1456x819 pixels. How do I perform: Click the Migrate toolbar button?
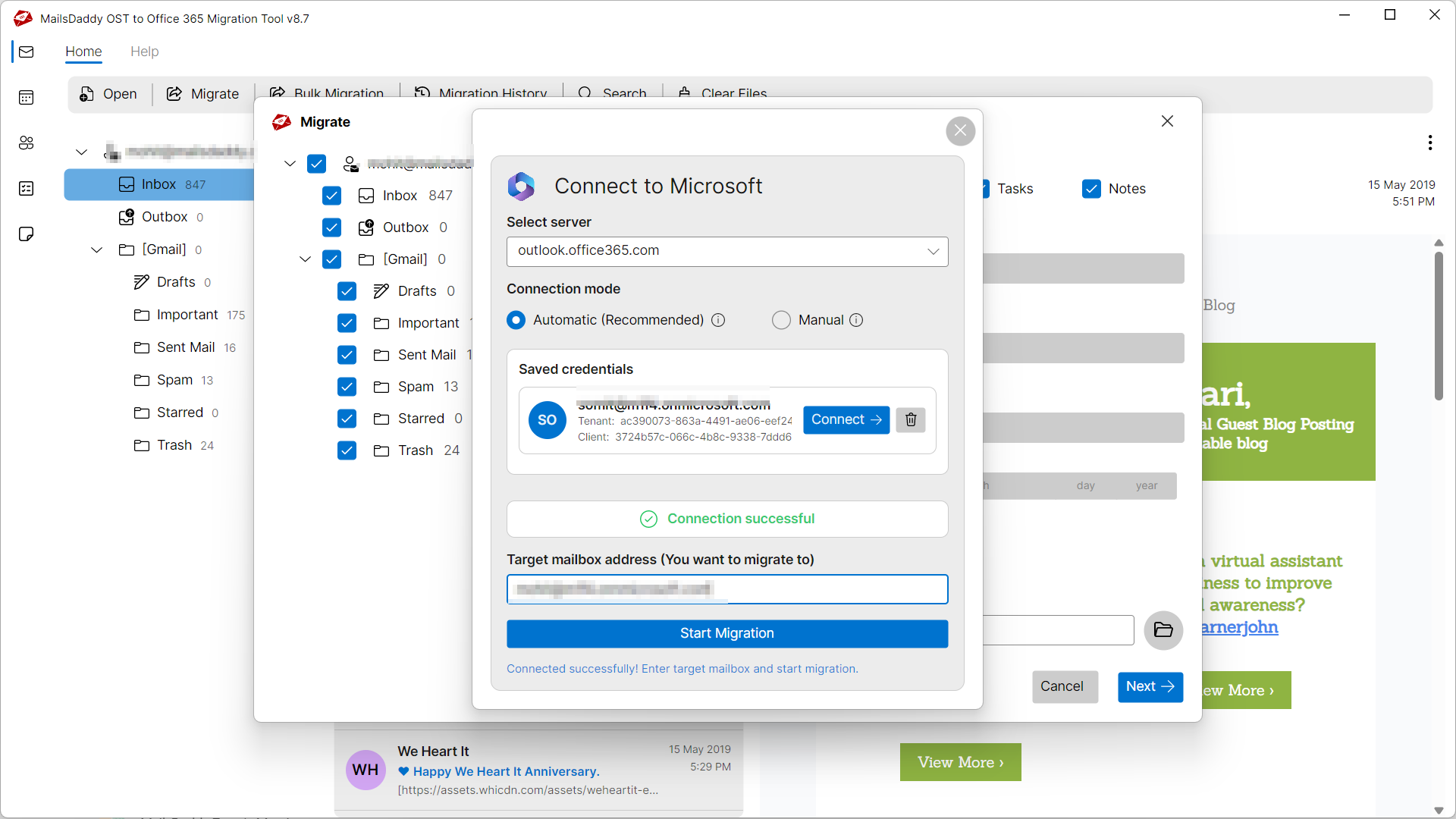click(202, 94)
